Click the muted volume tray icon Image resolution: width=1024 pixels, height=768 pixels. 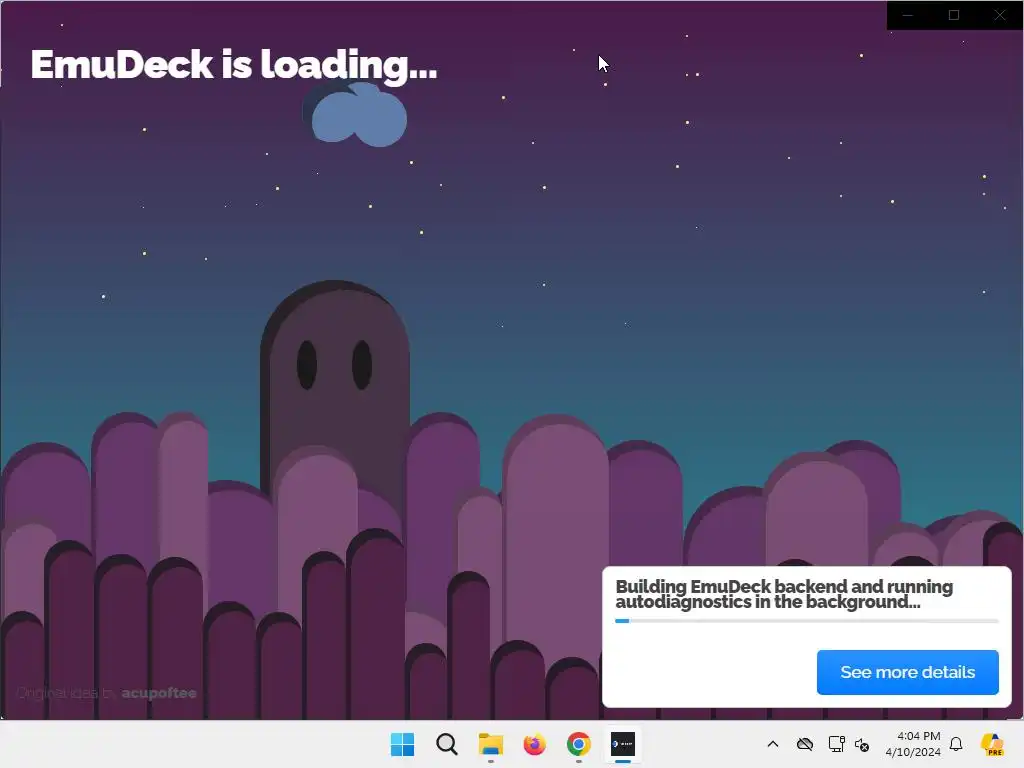pos(862,744)
